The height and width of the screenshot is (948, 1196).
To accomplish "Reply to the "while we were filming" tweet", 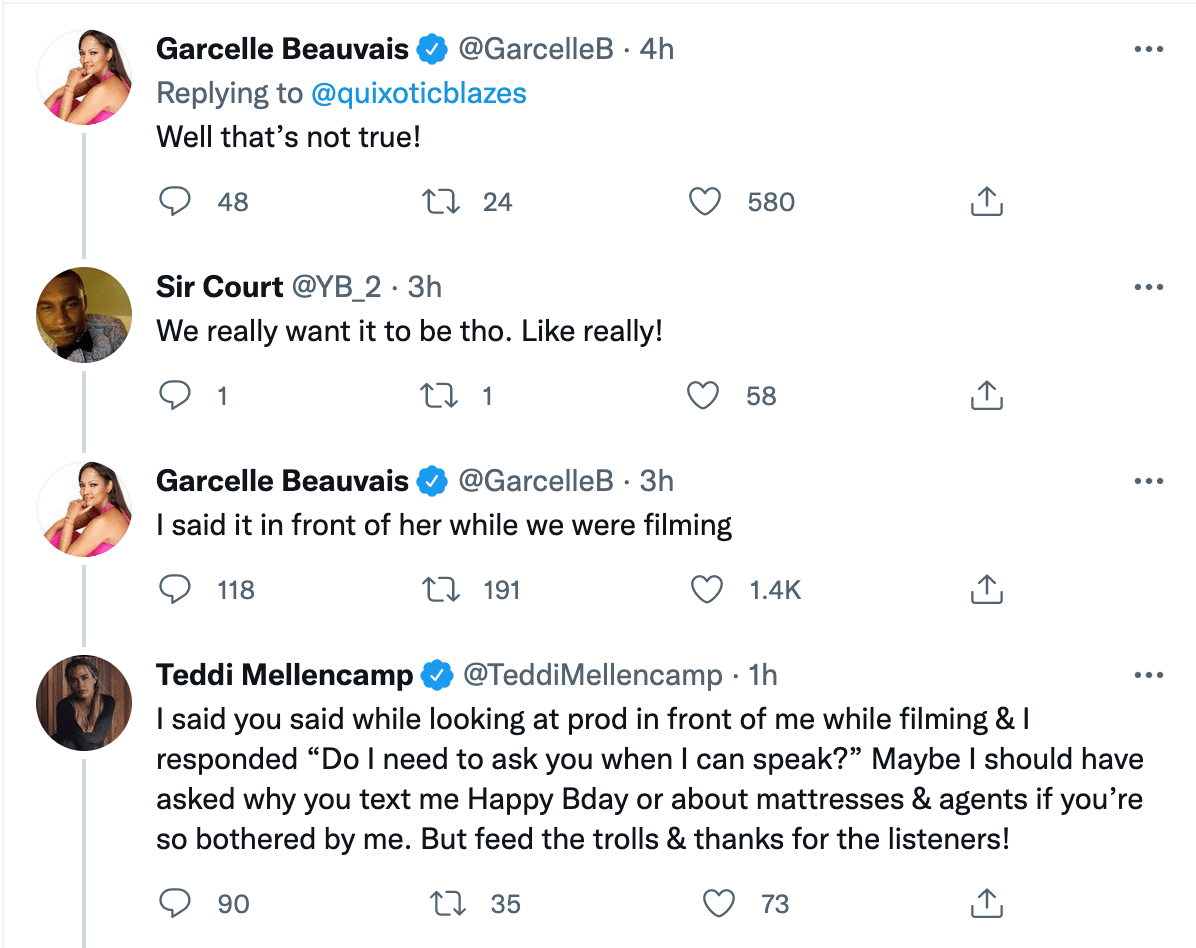I will click(175, 589).
